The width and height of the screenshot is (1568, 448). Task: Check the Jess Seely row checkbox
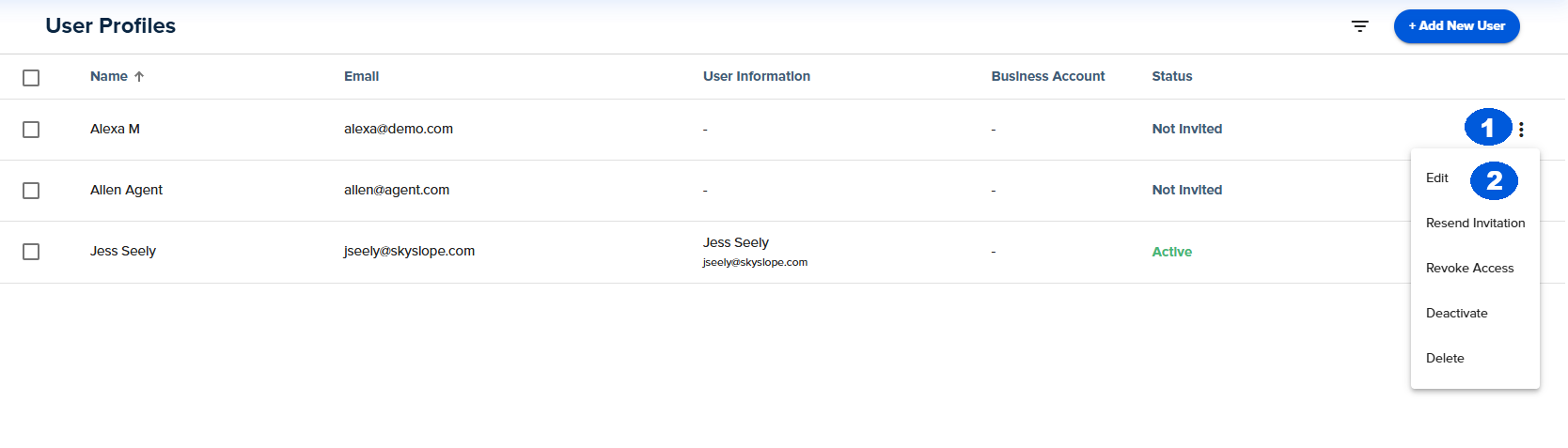tap(31, 252)
